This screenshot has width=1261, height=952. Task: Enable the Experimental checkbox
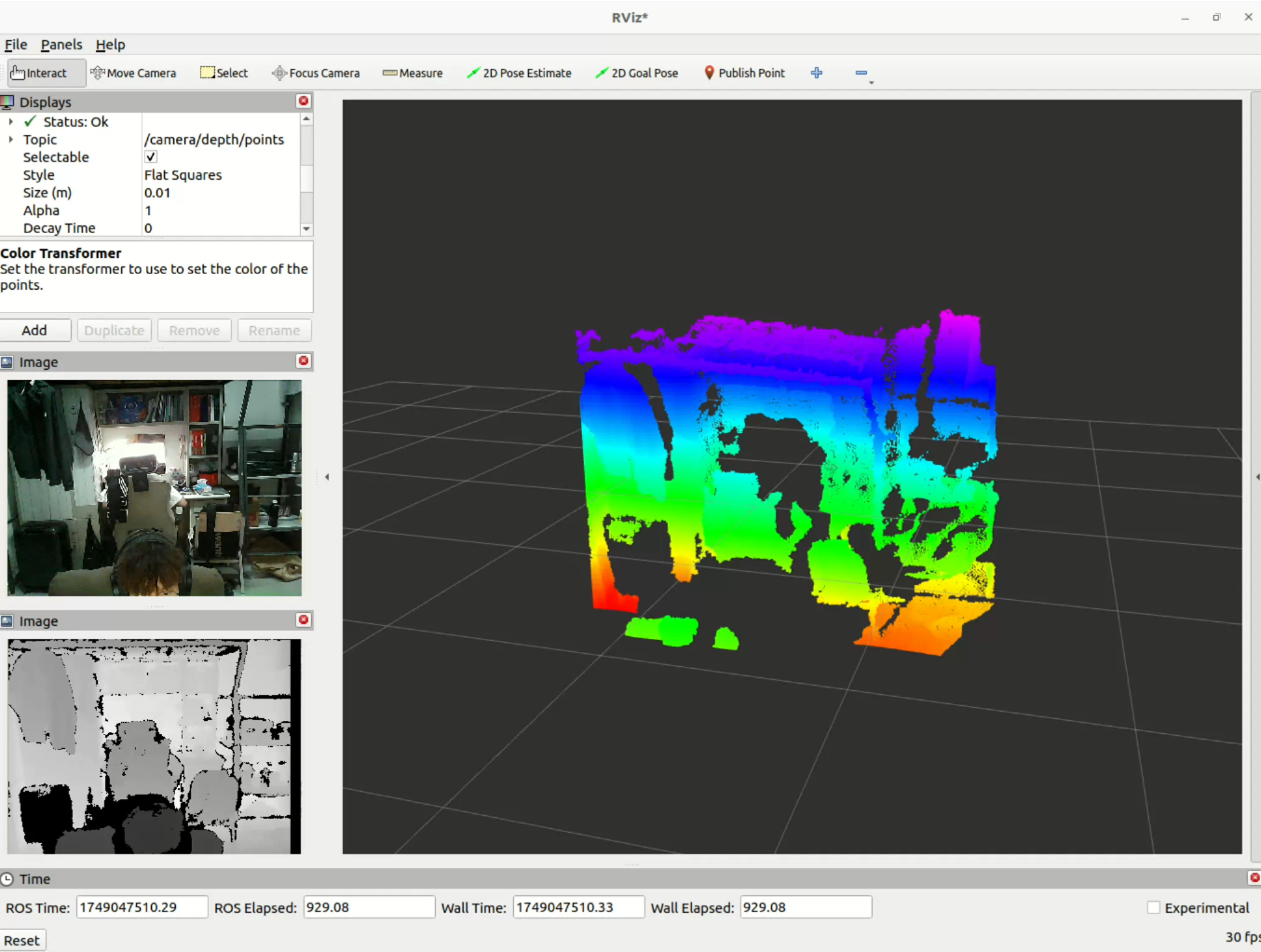(x=1154, y=907)
